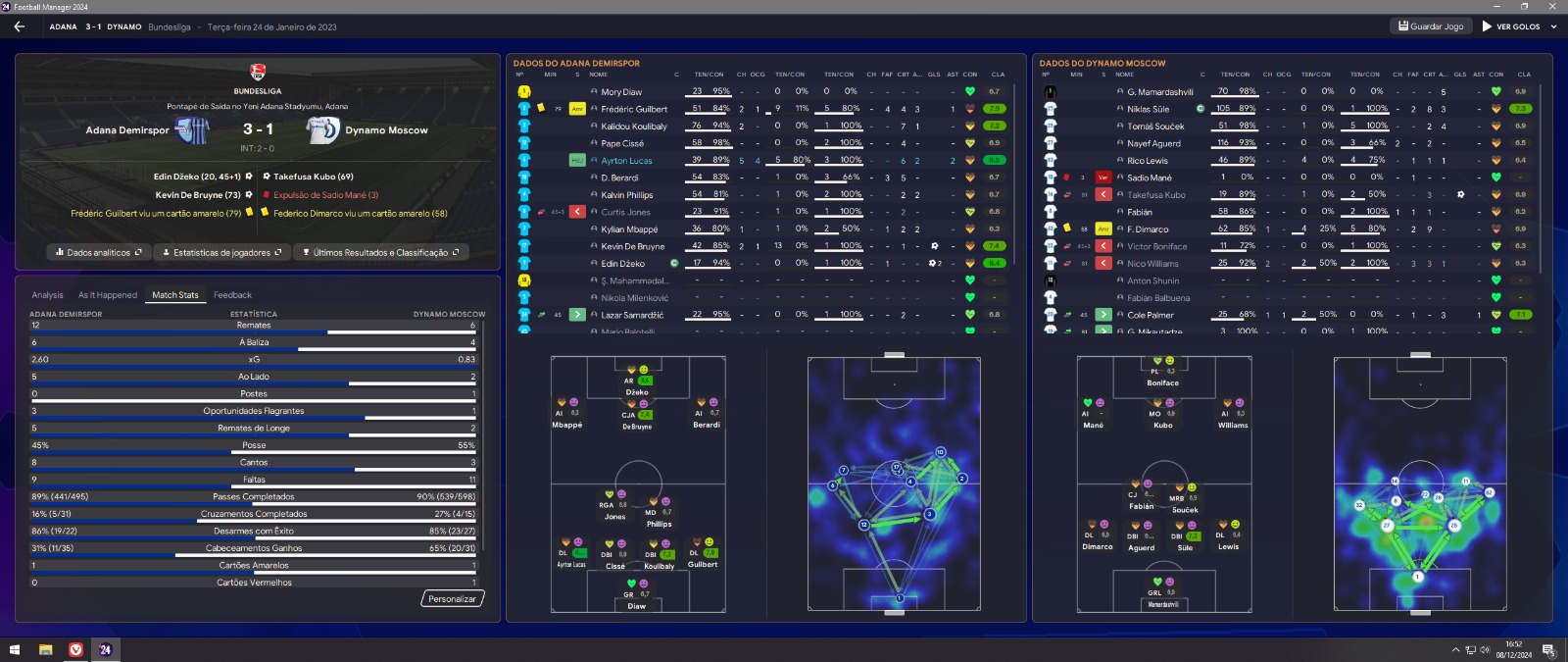Open Dados analíticos popup
Screen dimensions: 1568x662
click(99, 252)
